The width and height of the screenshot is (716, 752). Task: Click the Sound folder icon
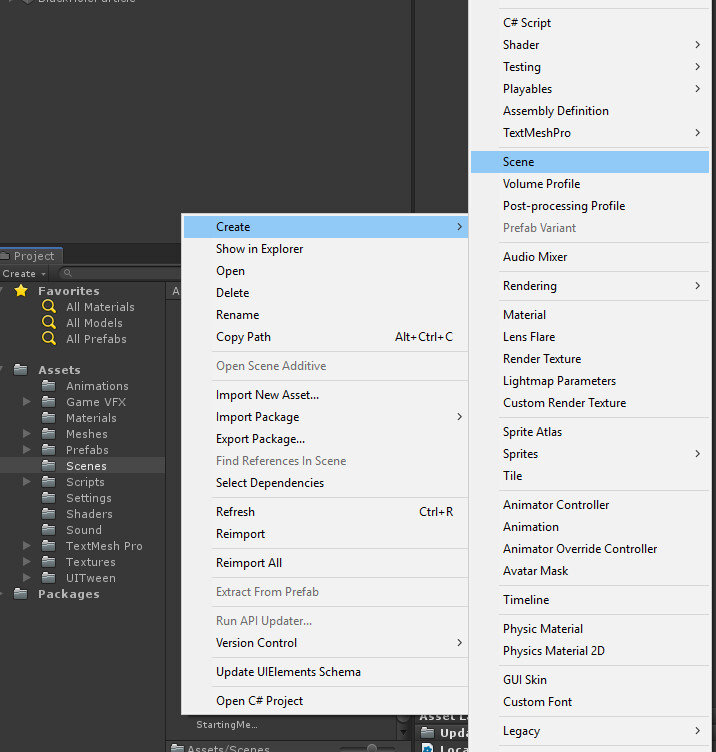[x=48, y=529]
